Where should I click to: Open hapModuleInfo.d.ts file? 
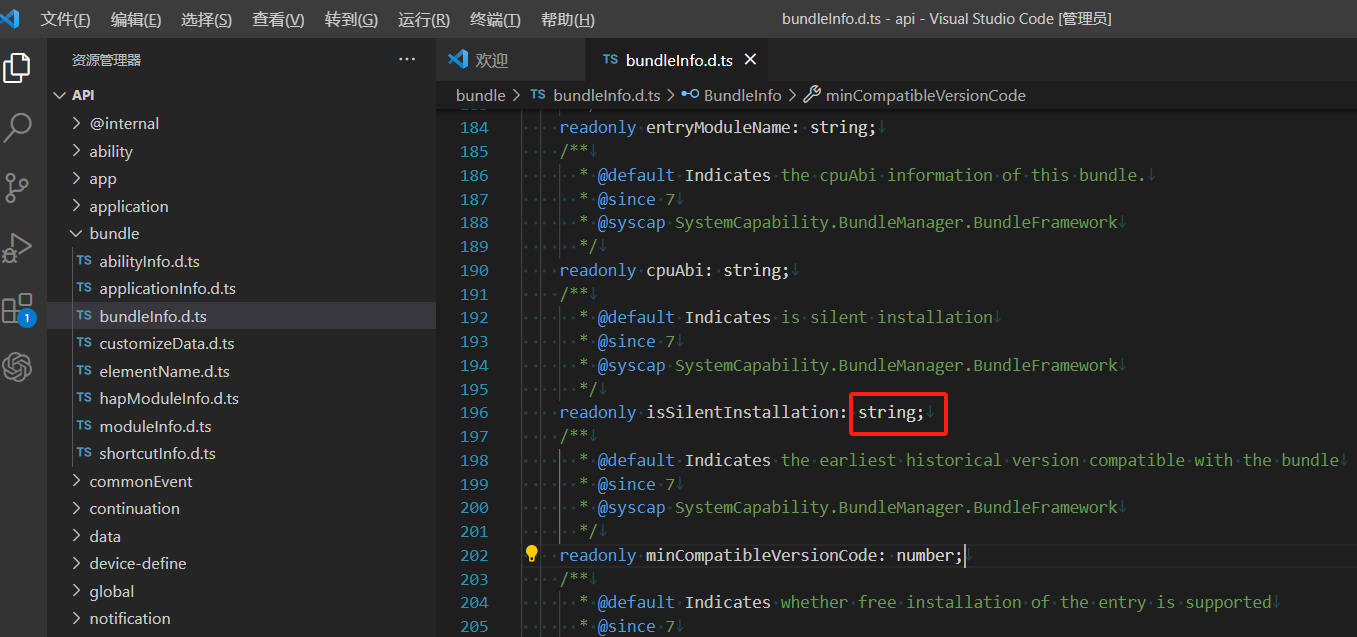241,398
